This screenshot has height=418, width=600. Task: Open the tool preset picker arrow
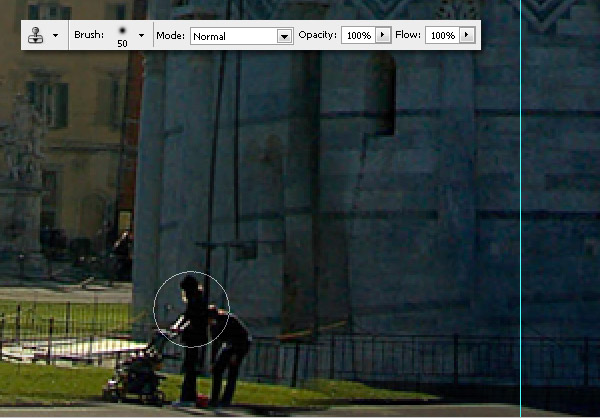(55, 36)
